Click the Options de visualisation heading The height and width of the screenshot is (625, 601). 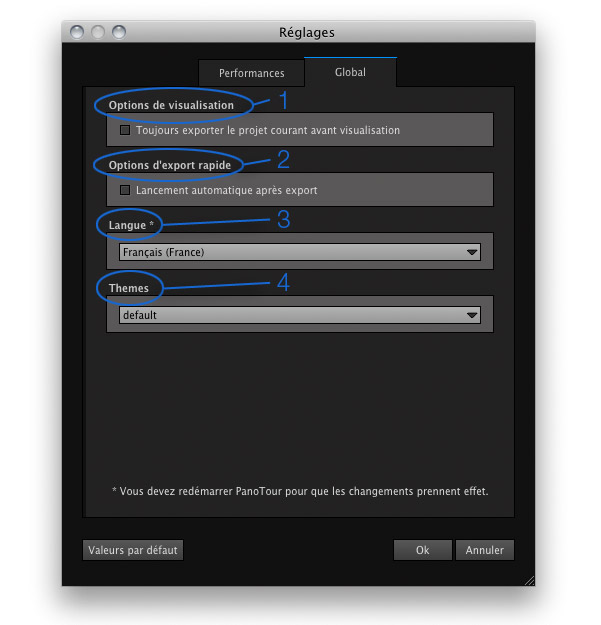[171, 105]
